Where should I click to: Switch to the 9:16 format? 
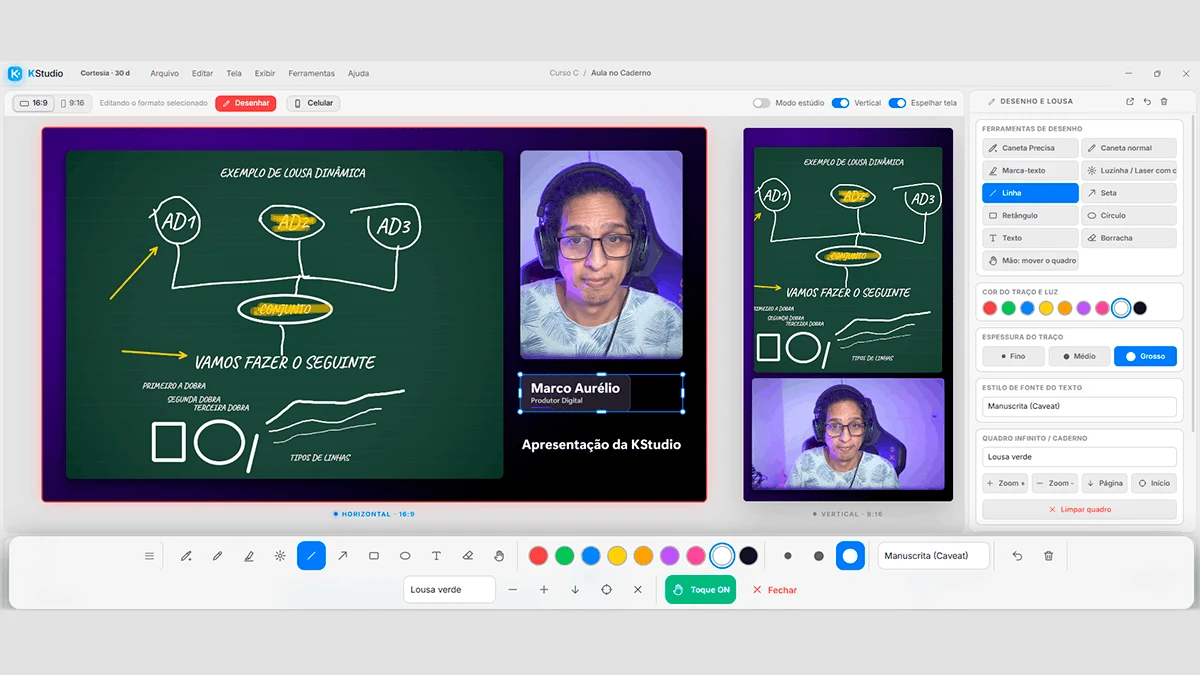pos(72,103)
